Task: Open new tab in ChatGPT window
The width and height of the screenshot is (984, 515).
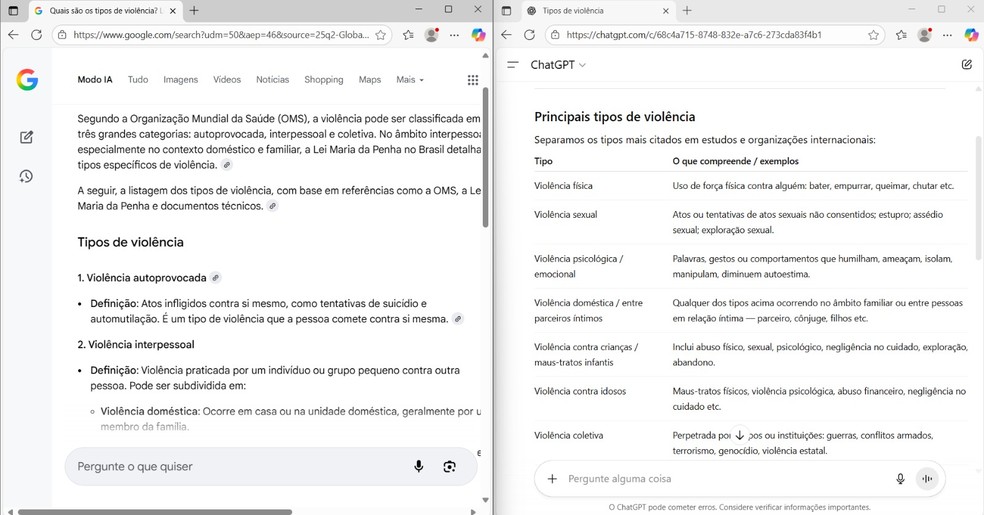Action: [687, 11]
